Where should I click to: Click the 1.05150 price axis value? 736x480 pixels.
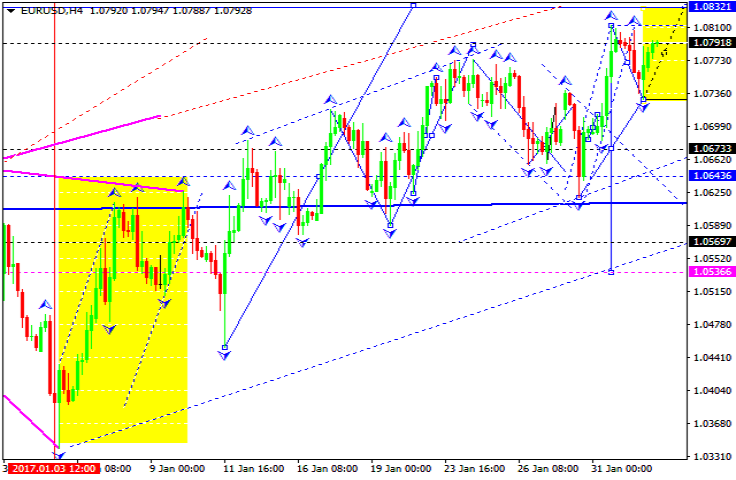coord(713,291)
